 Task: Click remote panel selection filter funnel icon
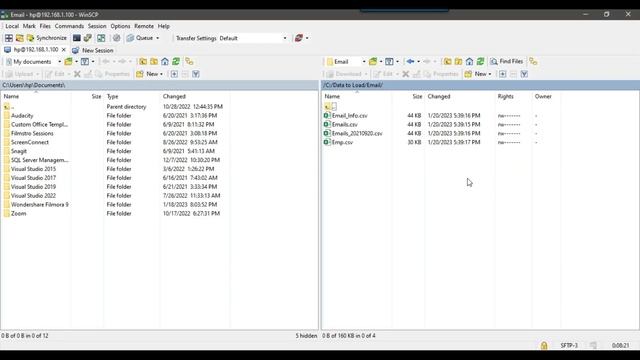(x=524, y=74)
